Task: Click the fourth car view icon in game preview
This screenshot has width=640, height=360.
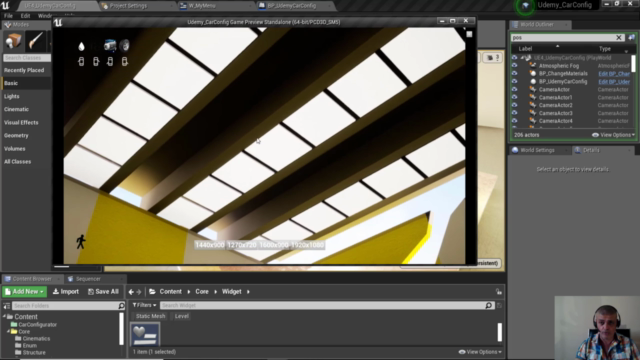Action: (x=124, y=62)
